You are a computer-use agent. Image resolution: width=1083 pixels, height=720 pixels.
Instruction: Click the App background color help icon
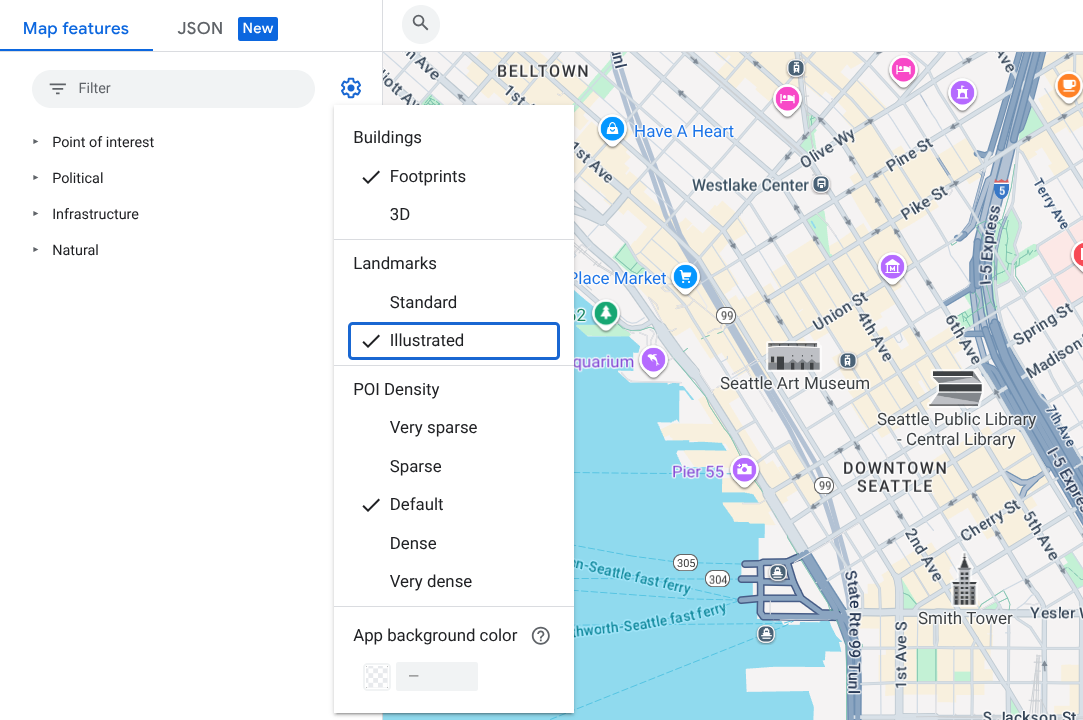point(540,635)
